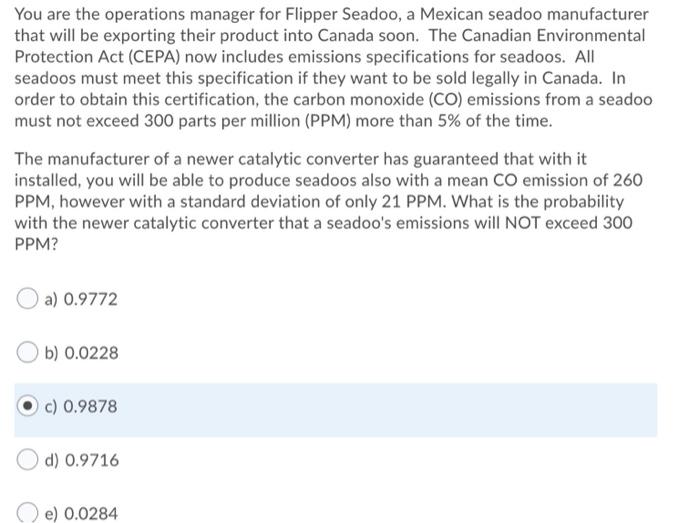This screenshot has width=700, height=523.
Task: Click the selected c) 0.9878 radio button
Action: [29, 407]
